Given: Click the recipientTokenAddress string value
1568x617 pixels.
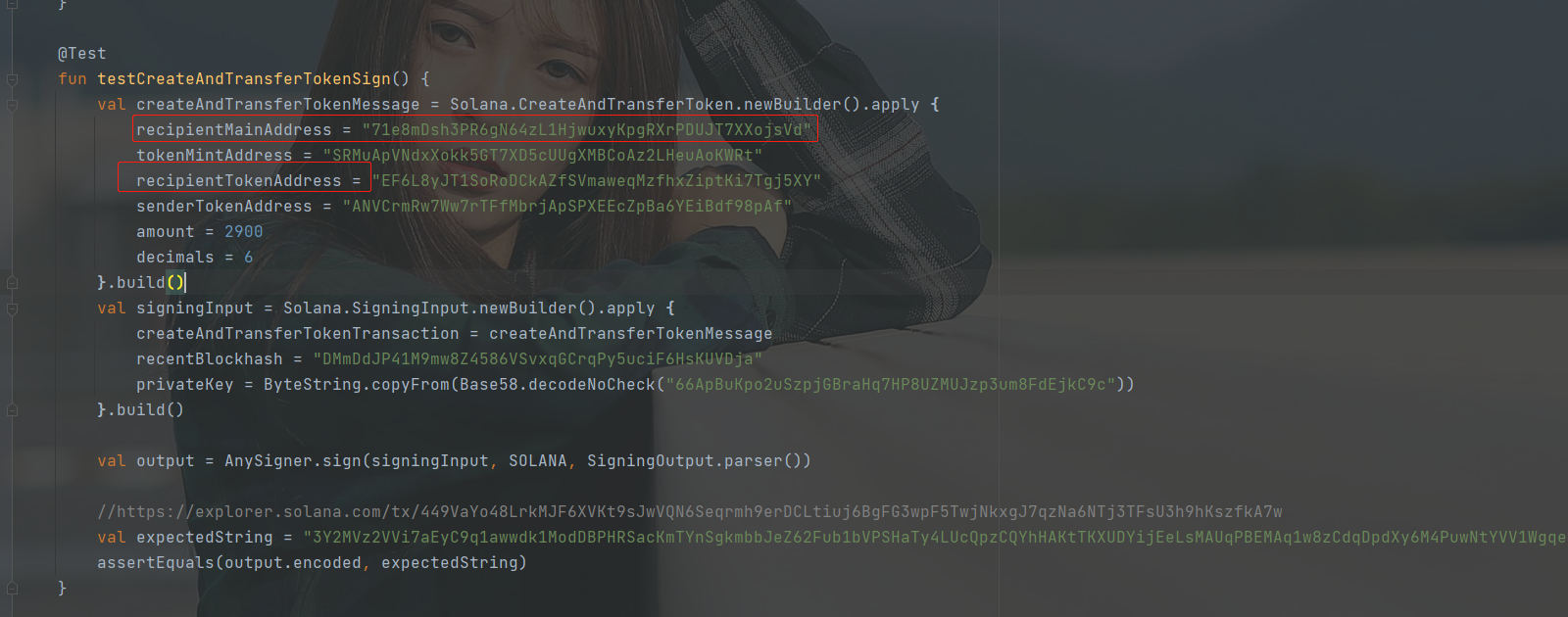Looking at the screenshot, I should [x=597, y=181].
